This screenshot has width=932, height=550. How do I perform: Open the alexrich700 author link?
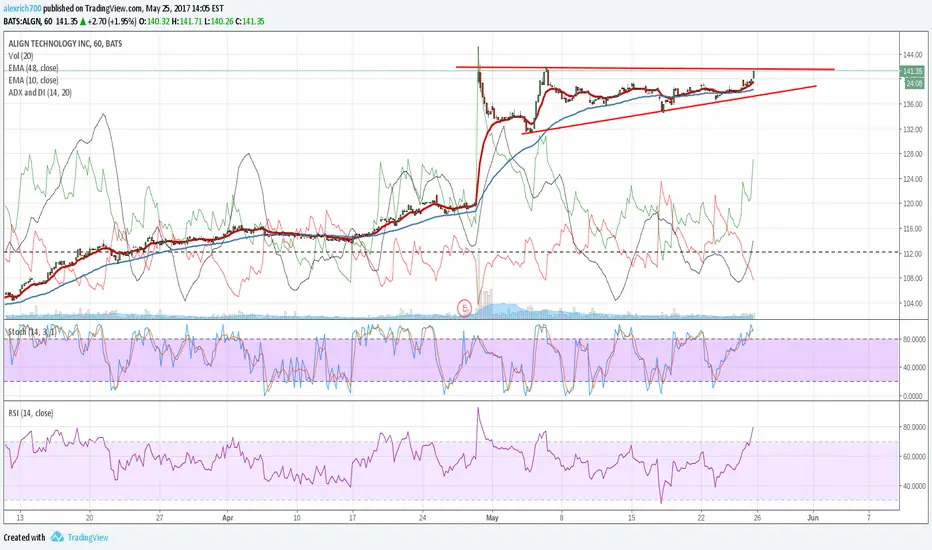(23, 9)
